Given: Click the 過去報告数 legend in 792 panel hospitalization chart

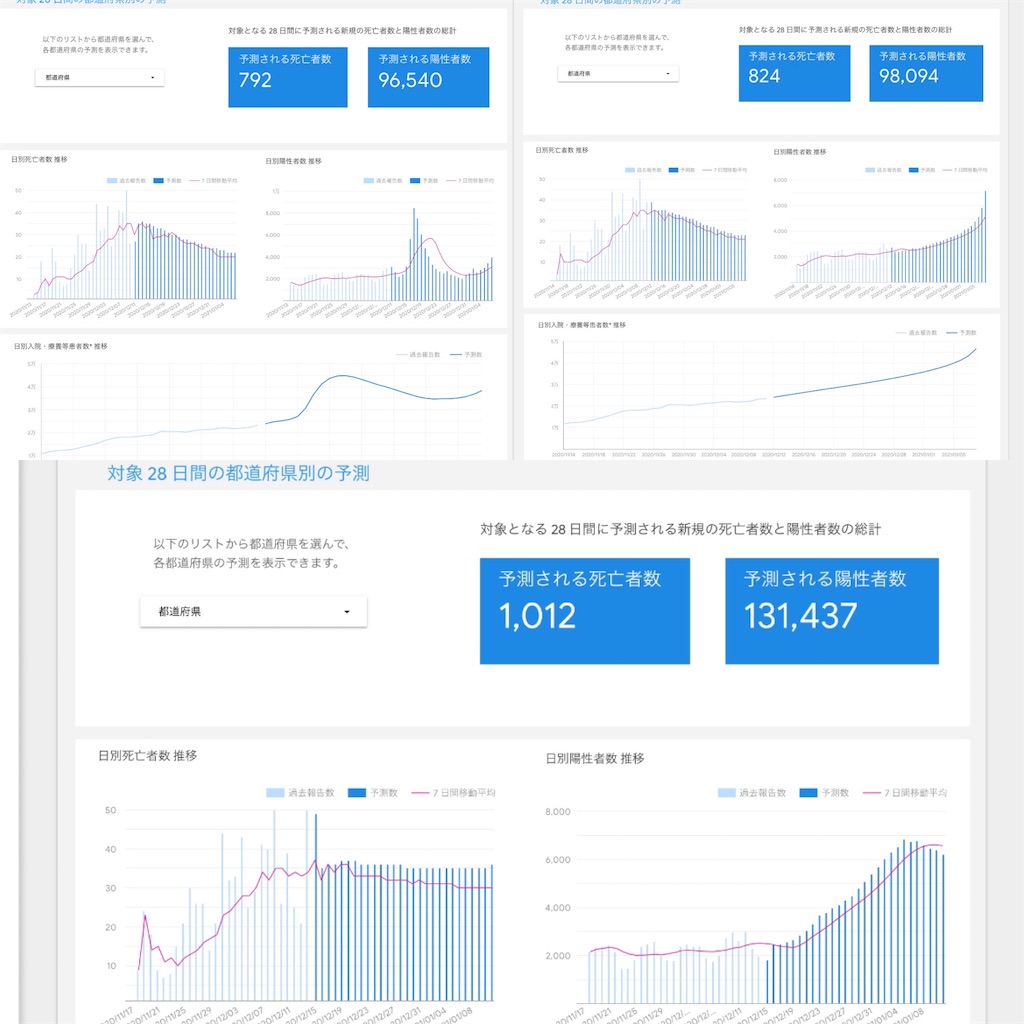Looking at the screenshot, I should coord(418,355).
